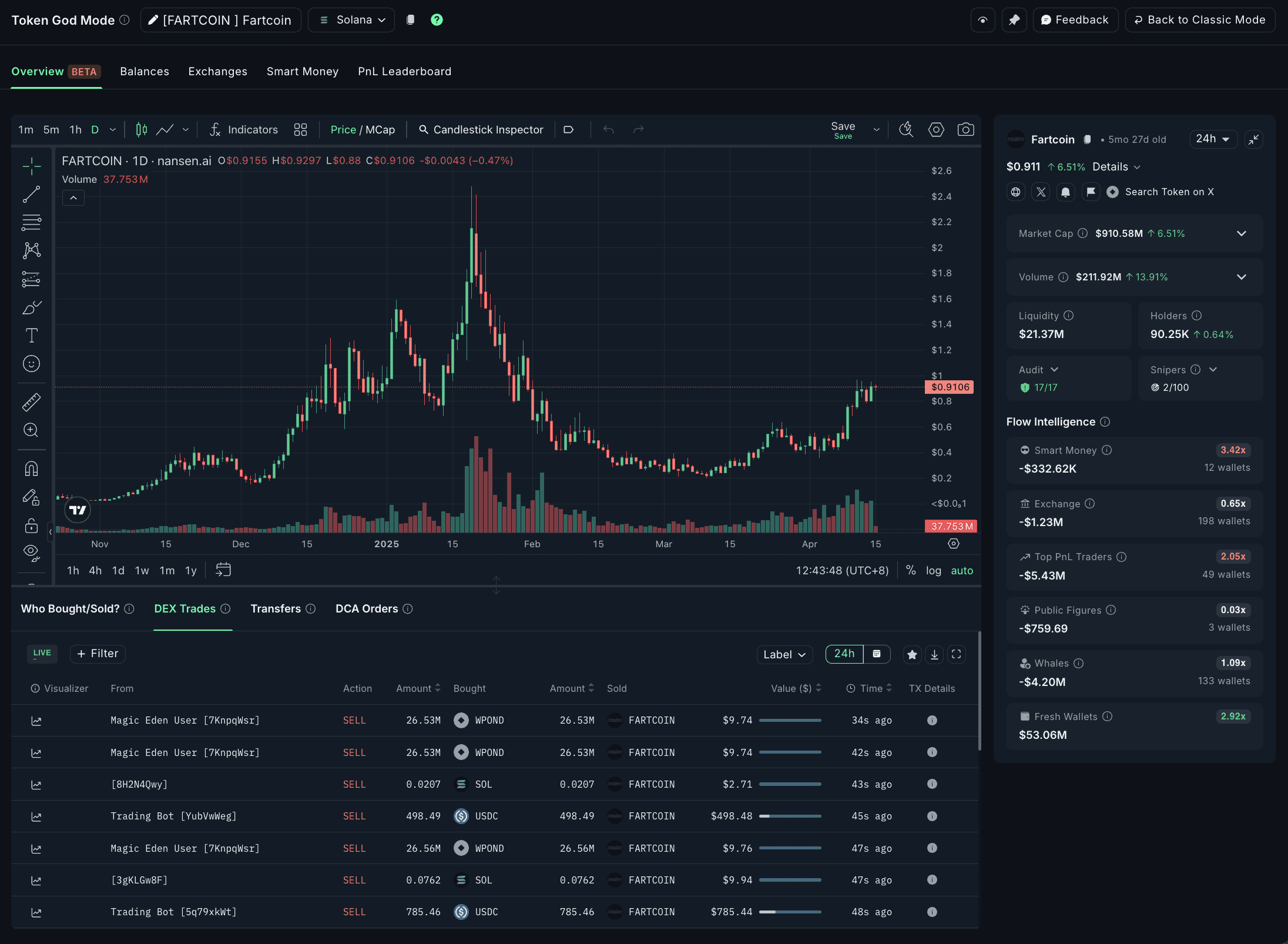Click the trades table vertical scrollbar

(979, 691)
